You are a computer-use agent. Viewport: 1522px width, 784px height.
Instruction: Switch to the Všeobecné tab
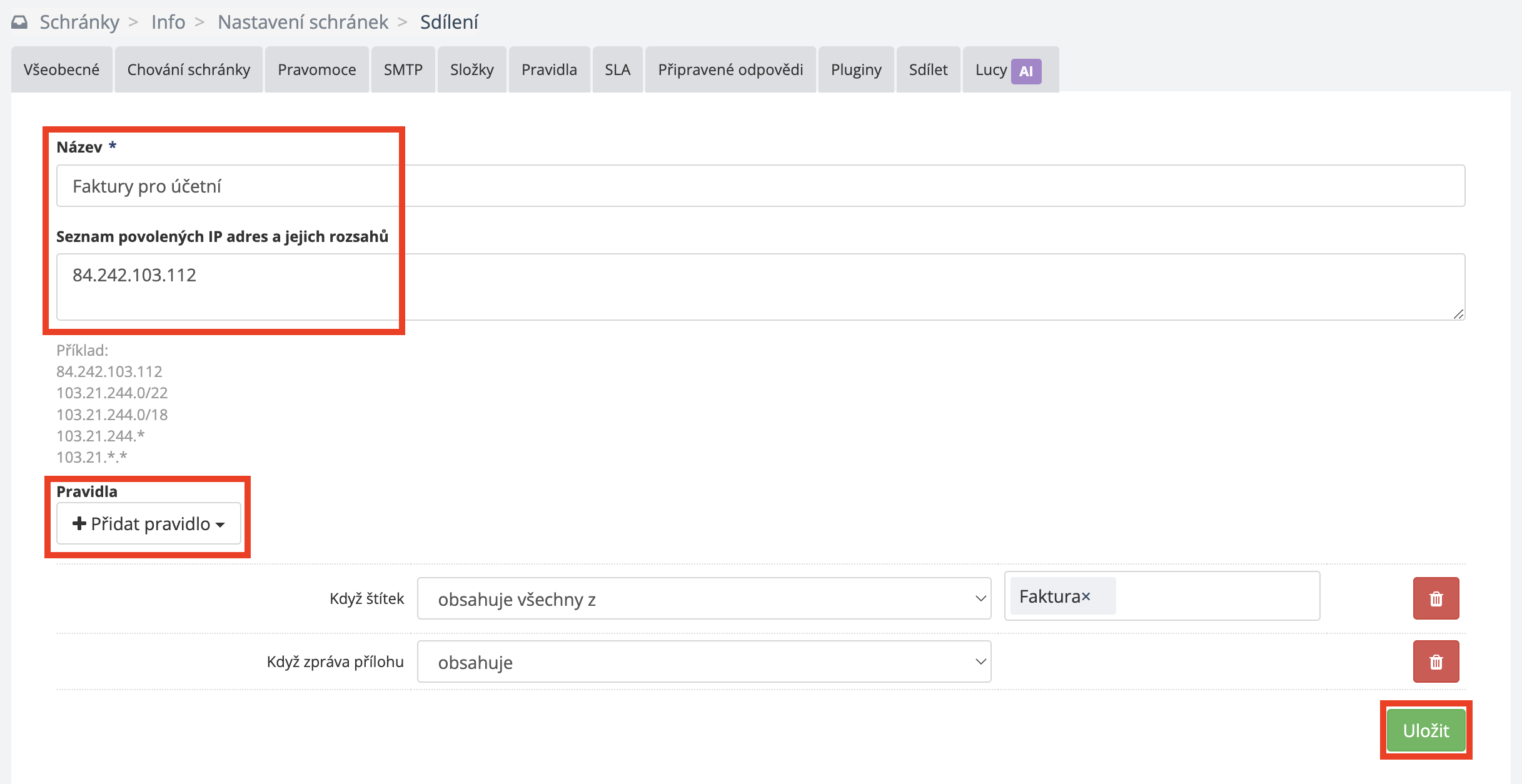click(61, 69)
